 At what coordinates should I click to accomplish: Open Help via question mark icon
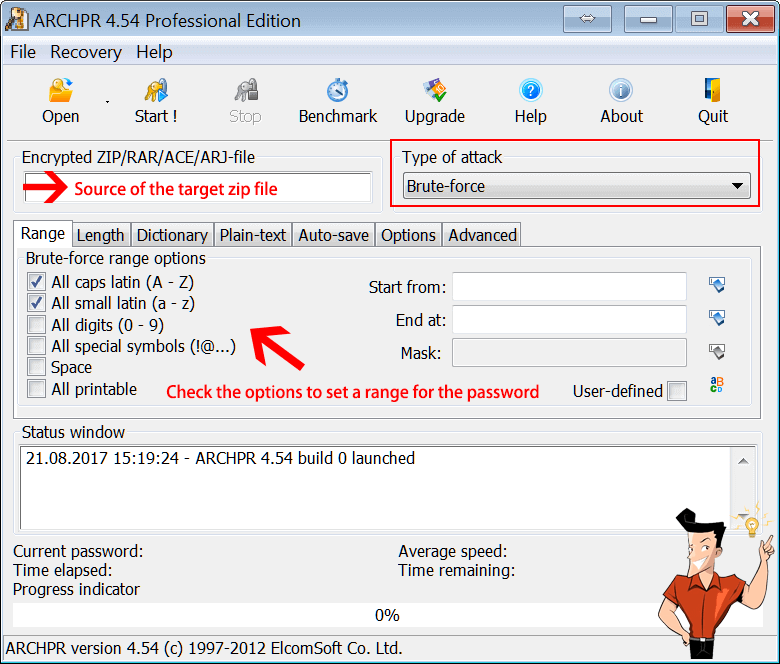point(531,91)
